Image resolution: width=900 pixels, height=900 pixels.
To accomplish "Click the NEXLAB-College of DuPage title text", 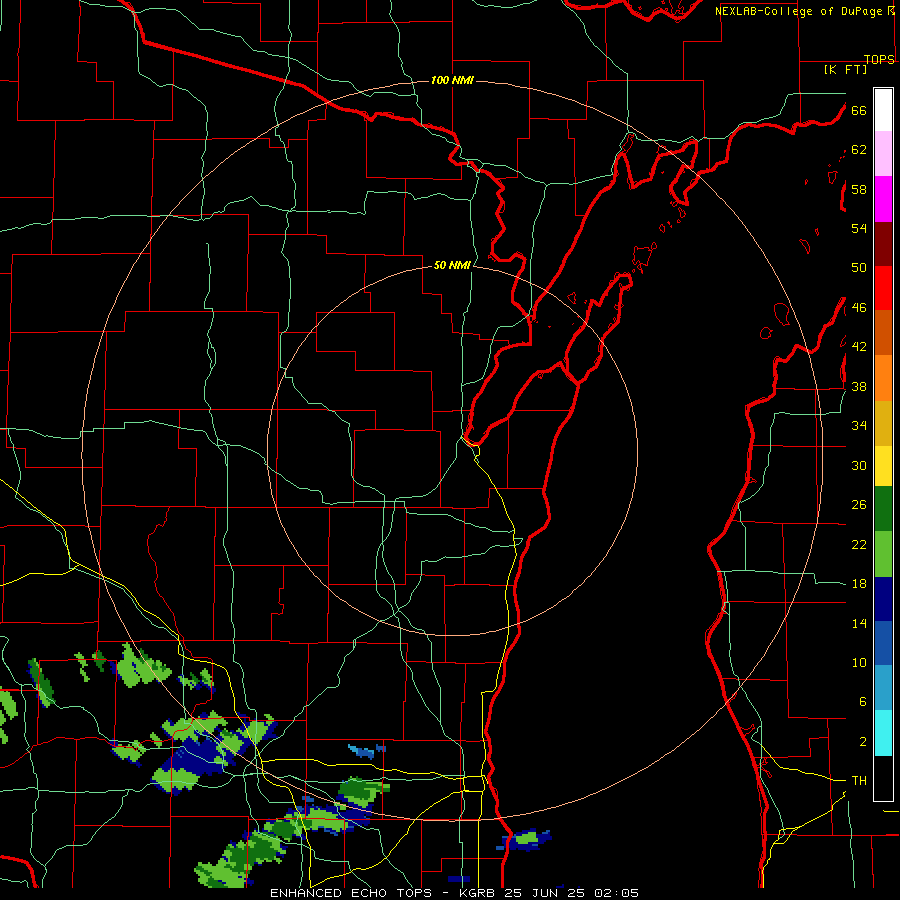I will pyautogui.click(x=799, y=11).
